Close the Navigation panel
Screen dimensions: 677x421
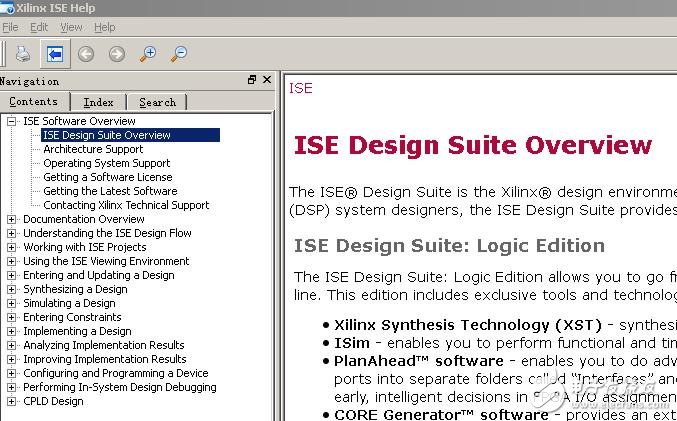coord(267,81)
